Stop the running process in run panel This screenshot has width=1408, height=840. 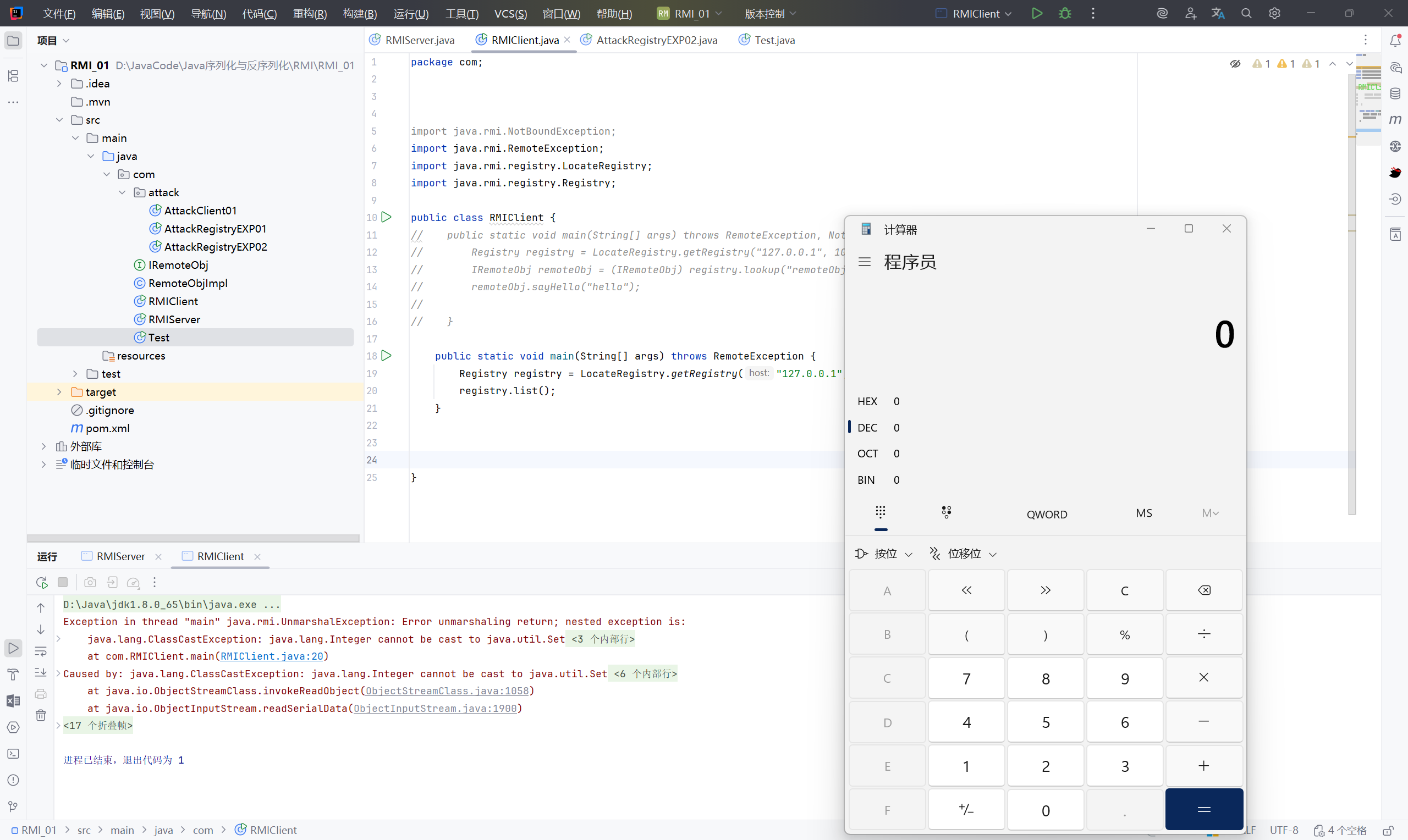click(x=63, y=582)
